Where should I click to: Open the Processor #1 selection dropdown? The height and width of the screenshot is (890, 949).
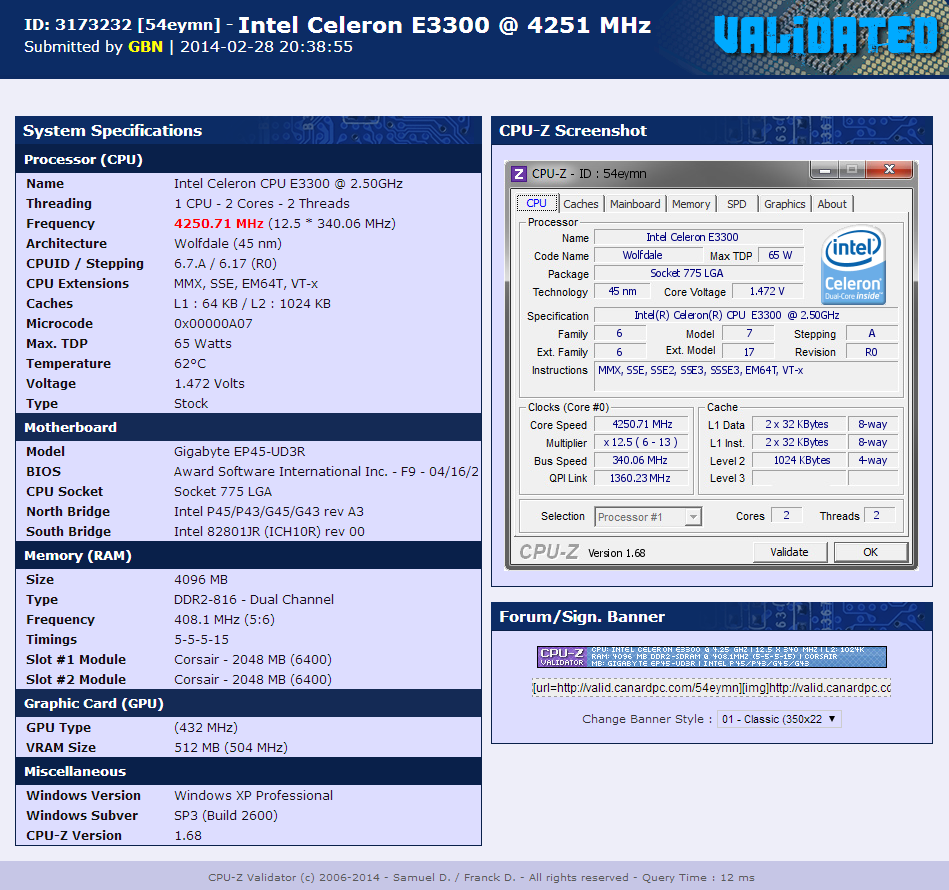pyautogui.click(x=648, y=517)
